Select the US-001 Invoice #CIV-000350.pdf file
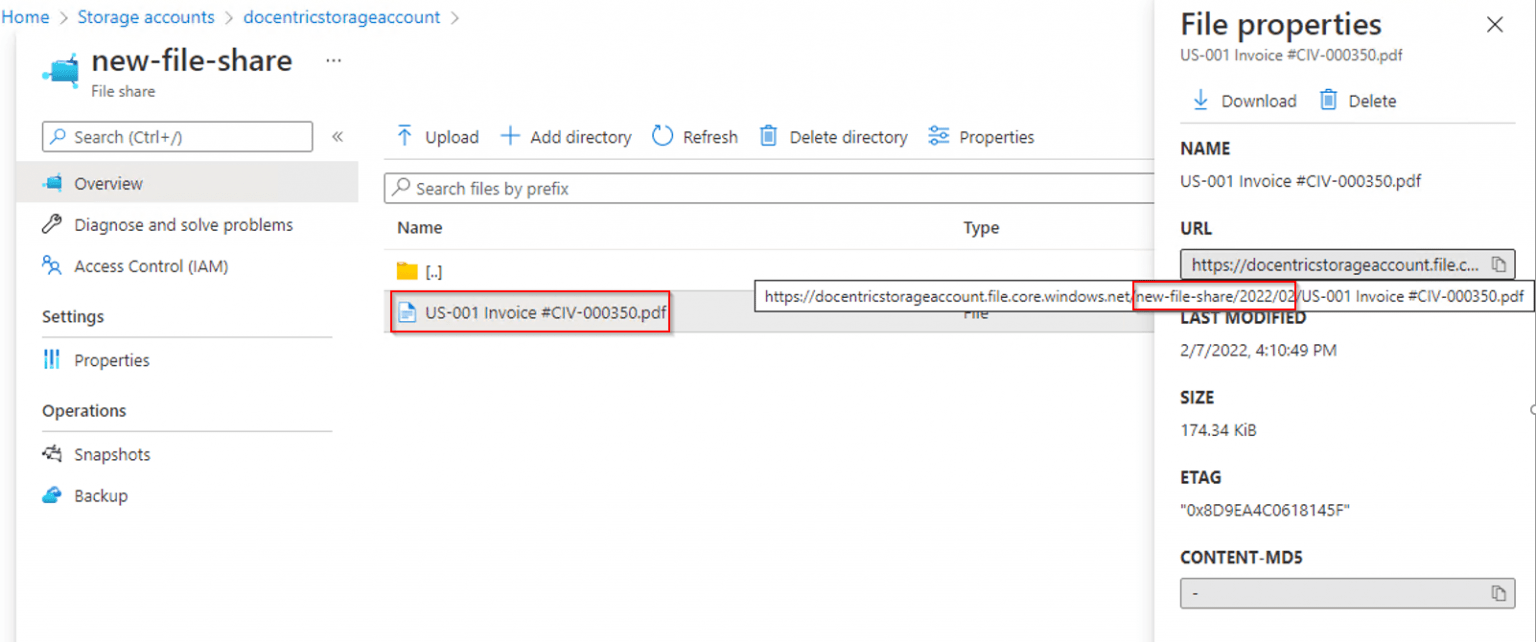 530,311
